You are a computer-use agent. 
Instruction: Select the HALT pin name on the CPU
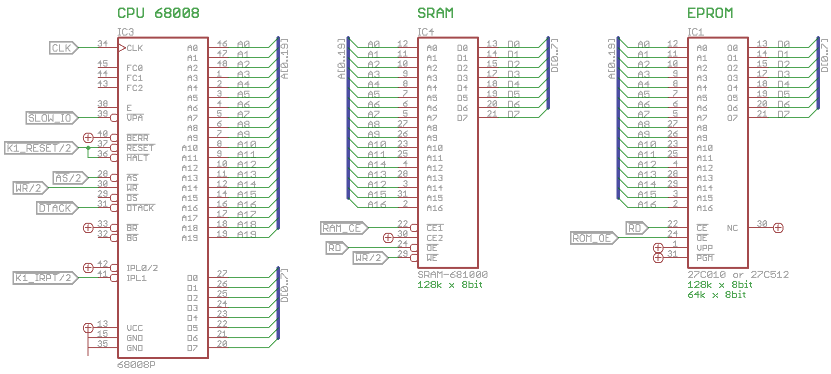tap(137, 158)
